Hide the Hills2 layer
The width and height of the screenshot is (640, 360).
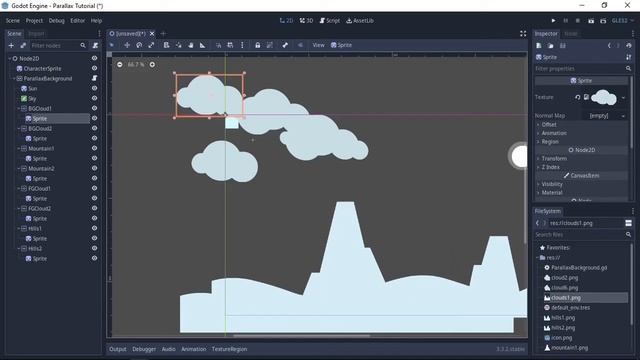click(94, 248)
